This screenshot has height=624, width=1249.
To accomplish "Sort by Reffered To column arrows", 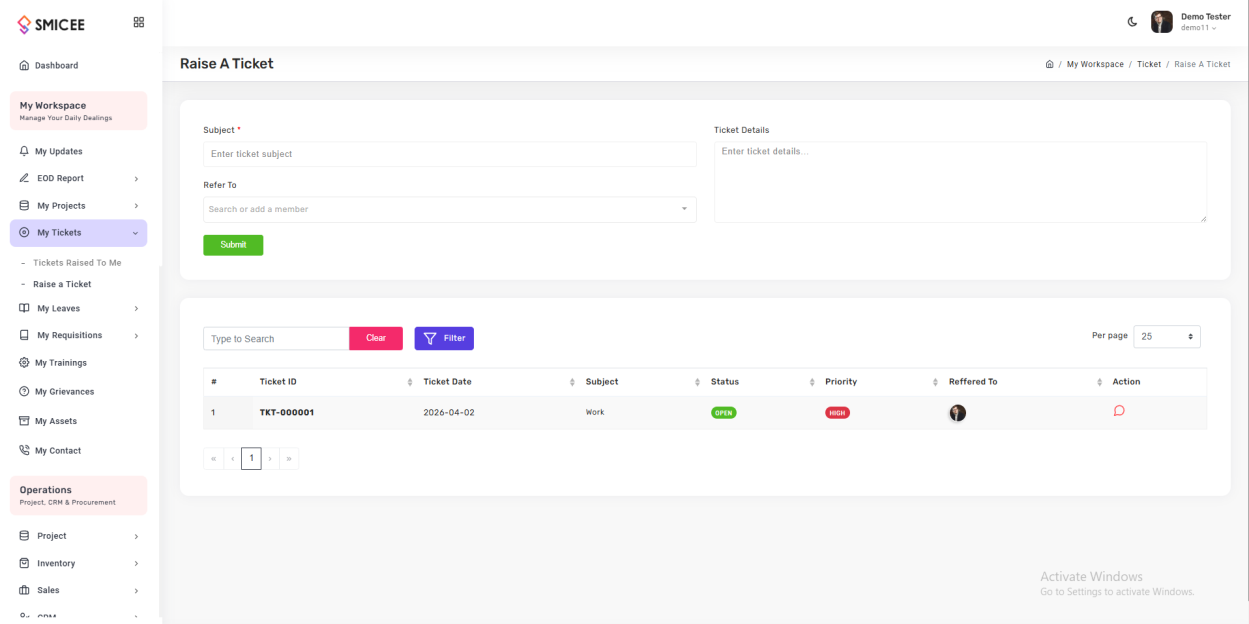I will (x=1100, y=382).
